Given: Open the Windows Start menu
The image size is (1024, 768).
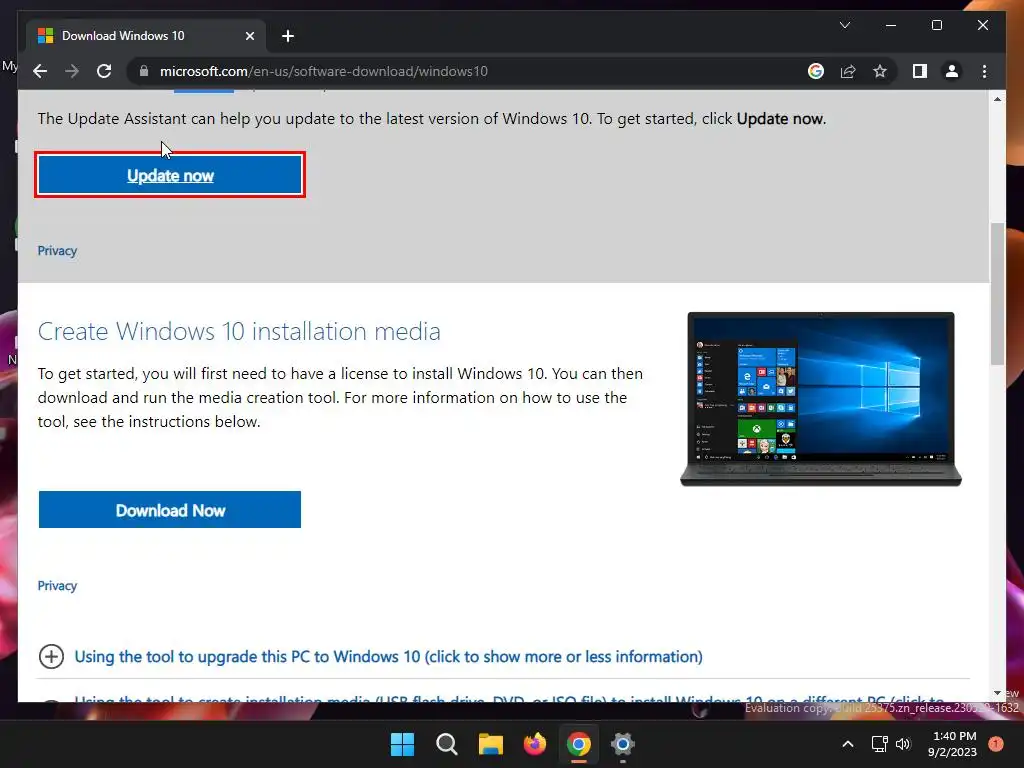Looking at the screenshot, I should click(x=402, y=744).
